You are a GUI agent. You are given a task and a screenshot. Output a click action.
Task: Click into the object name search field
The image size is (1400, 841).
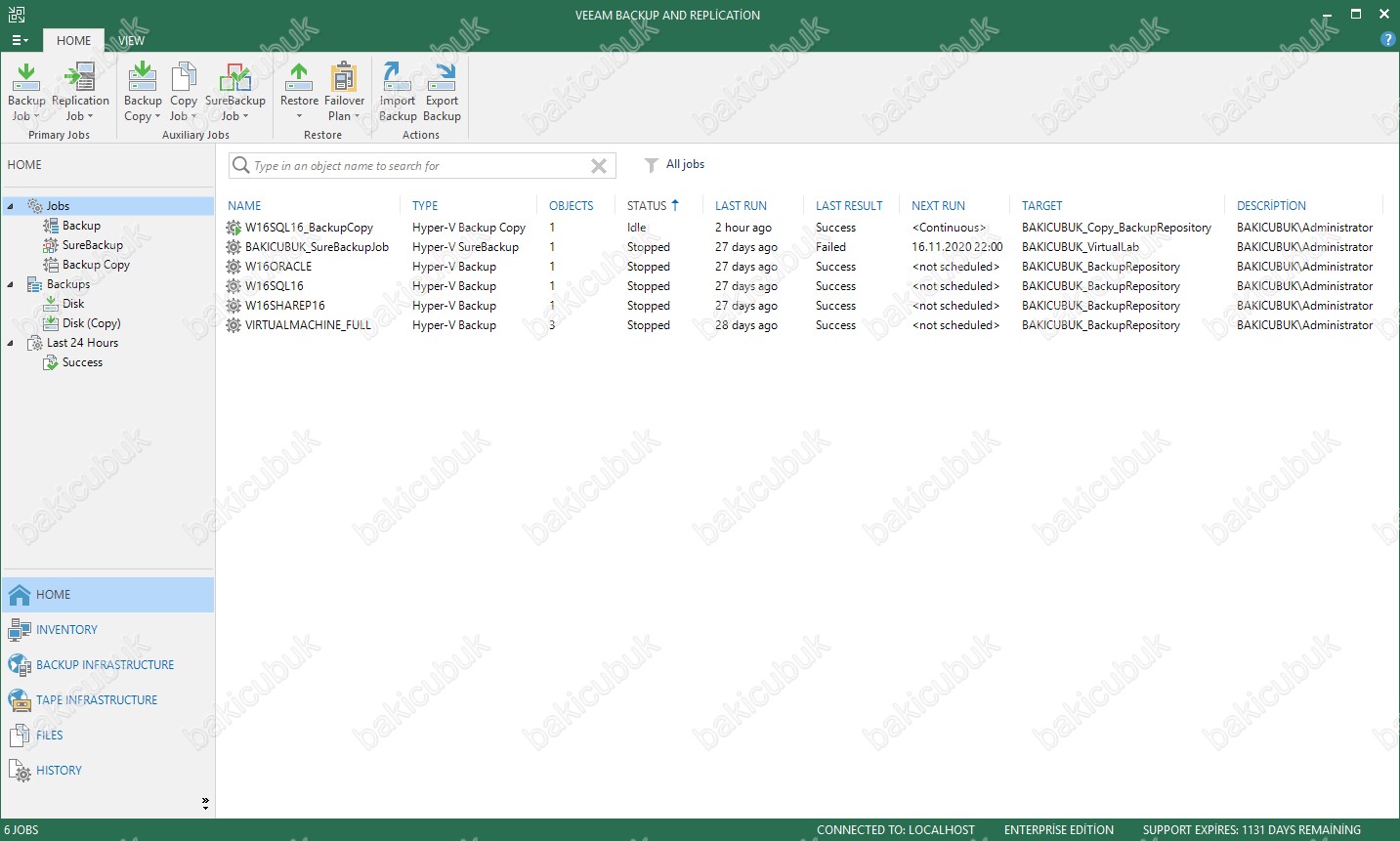point(420,166)
